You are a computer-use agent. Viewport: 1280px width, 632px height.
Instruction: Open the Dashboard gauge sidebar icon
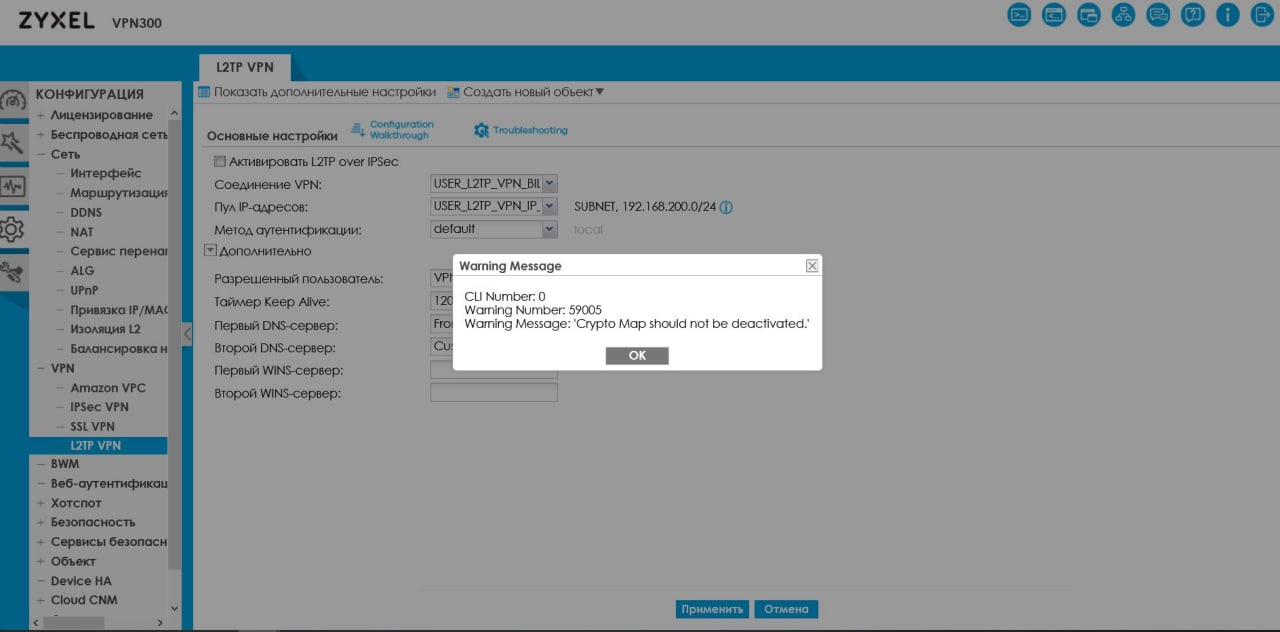[x=13, y=101]
